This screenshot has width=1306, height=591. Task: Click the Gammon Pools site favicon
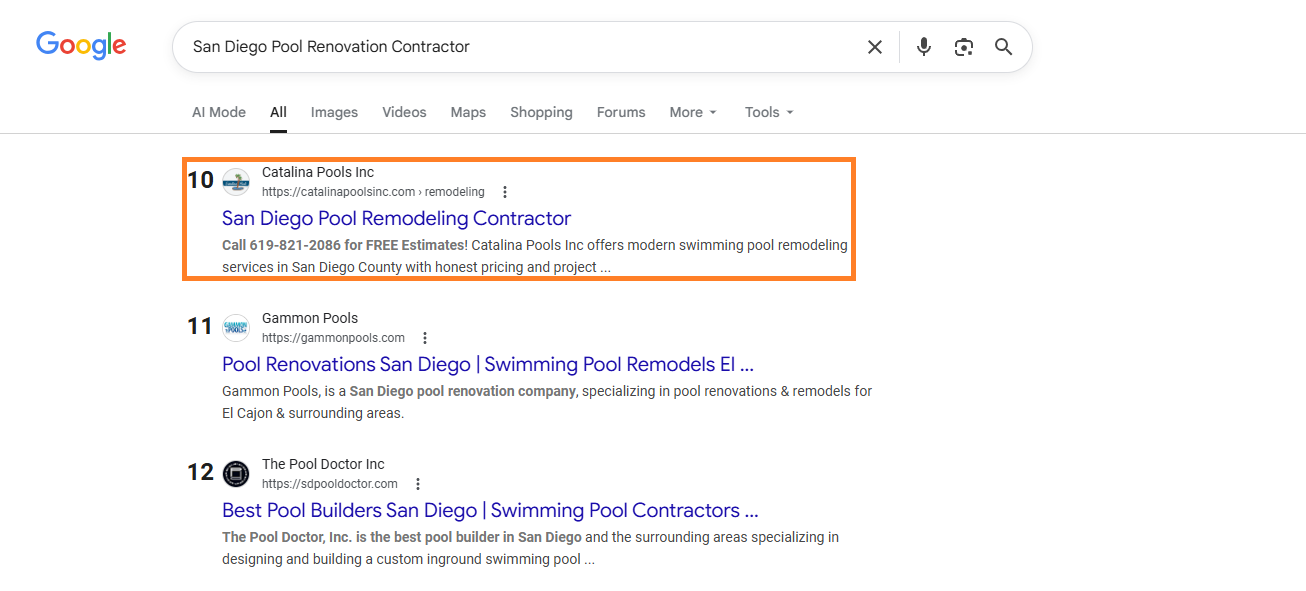pyautogui.click(x=236, y=327)
